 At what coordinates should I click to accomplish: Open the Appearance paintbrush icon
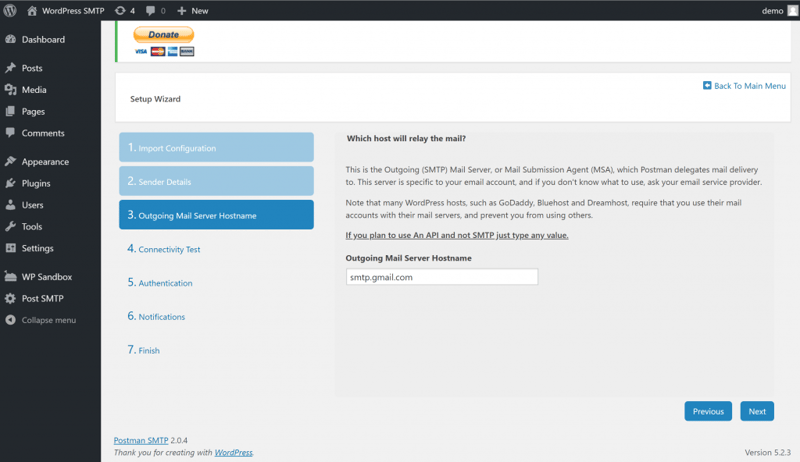coord(11,162)
